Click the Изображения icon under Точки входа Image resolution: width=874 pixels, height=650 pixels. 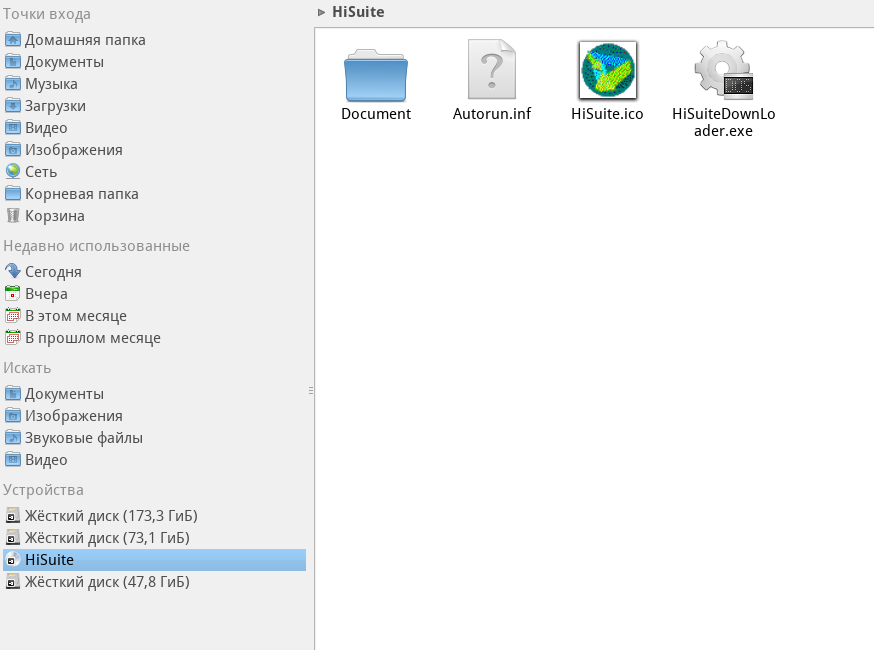point(13,150)
